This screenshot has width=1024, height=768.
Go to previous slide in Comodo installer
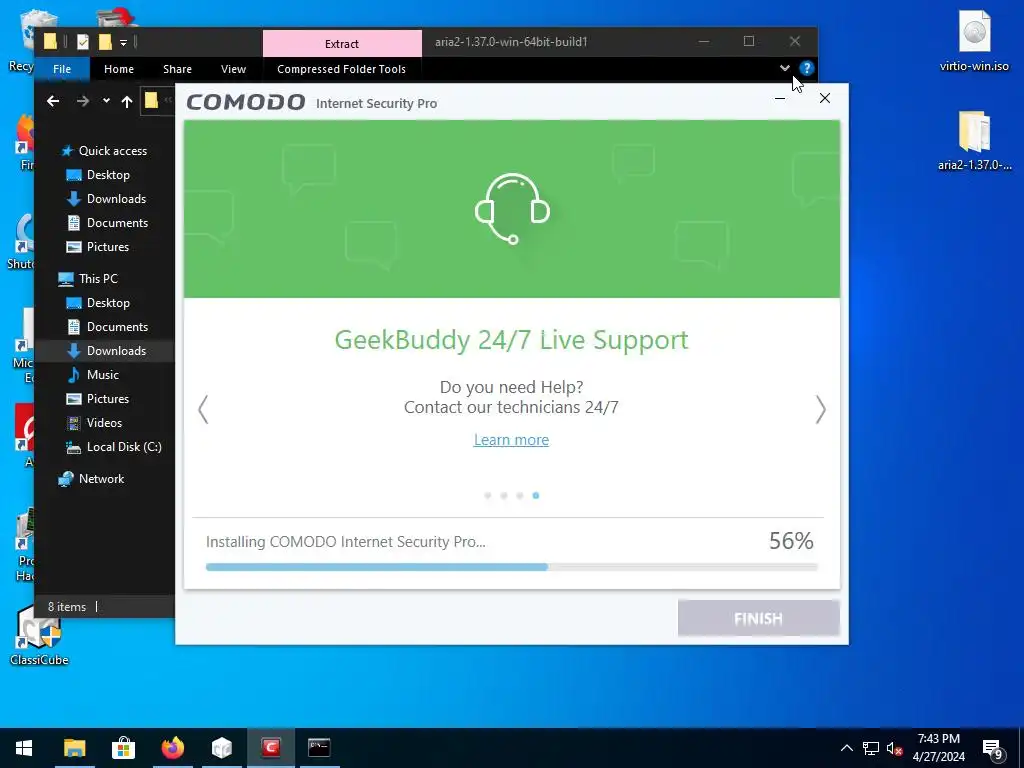203,410
